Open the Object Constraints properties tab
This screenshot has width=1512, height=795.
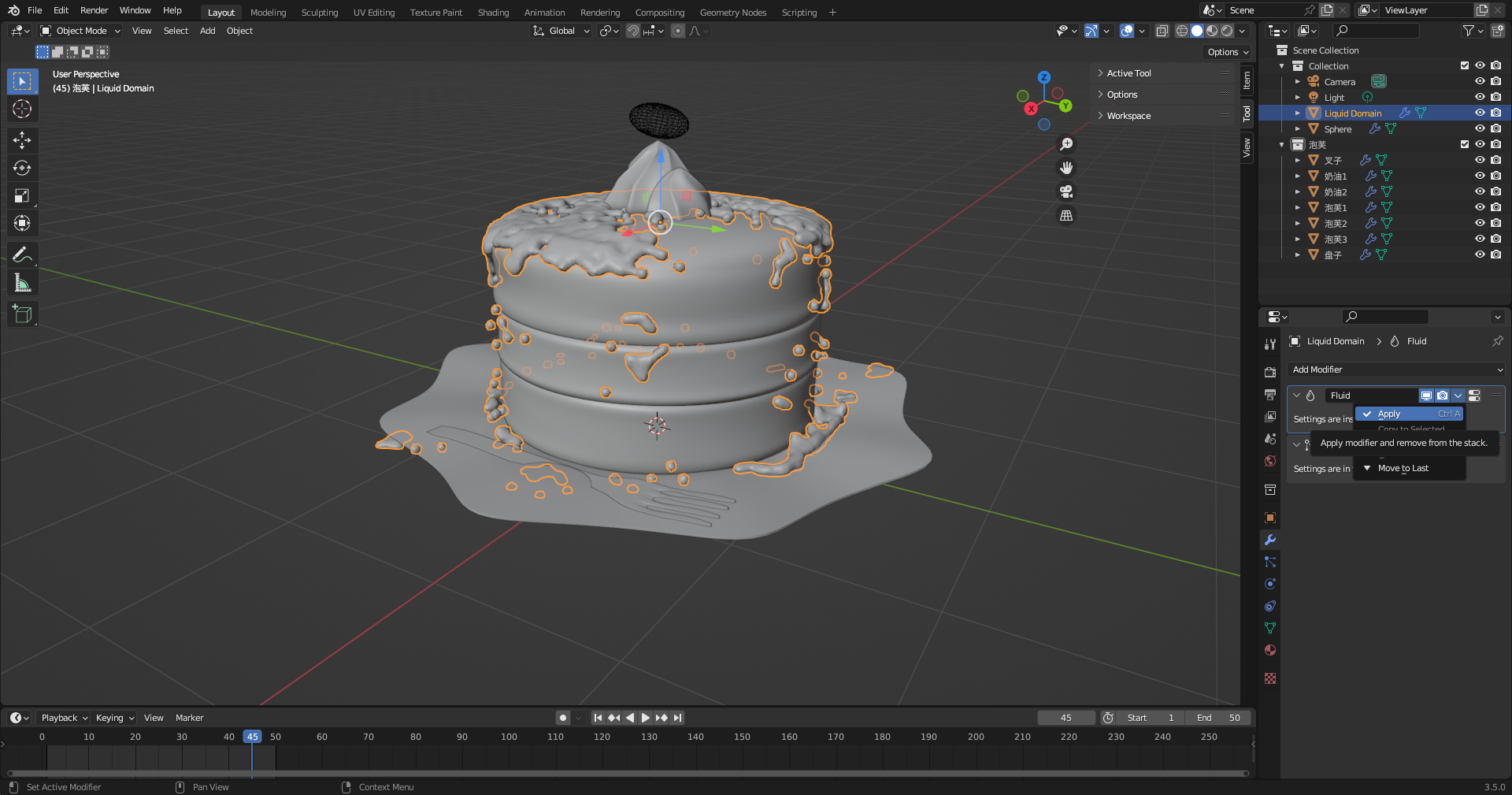pyautogui.click(x=1269, y=606)
